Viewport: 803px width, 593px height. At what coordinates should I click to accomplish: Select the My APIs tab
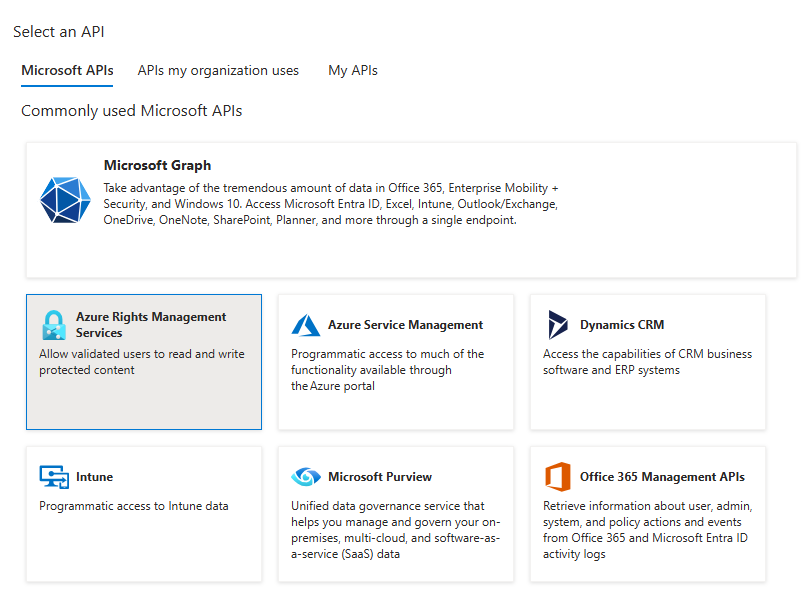pos(353,71)
